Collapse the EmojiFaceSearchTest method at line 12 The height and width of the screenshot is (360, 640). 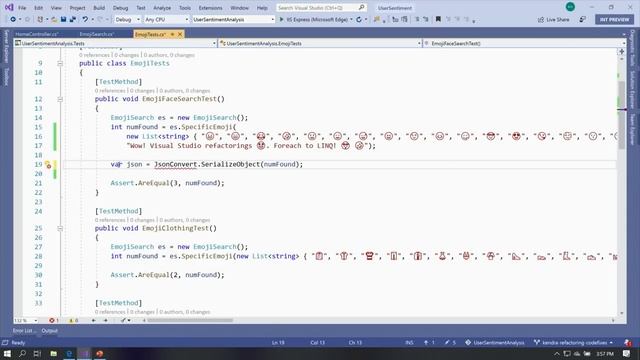(60, 99)
